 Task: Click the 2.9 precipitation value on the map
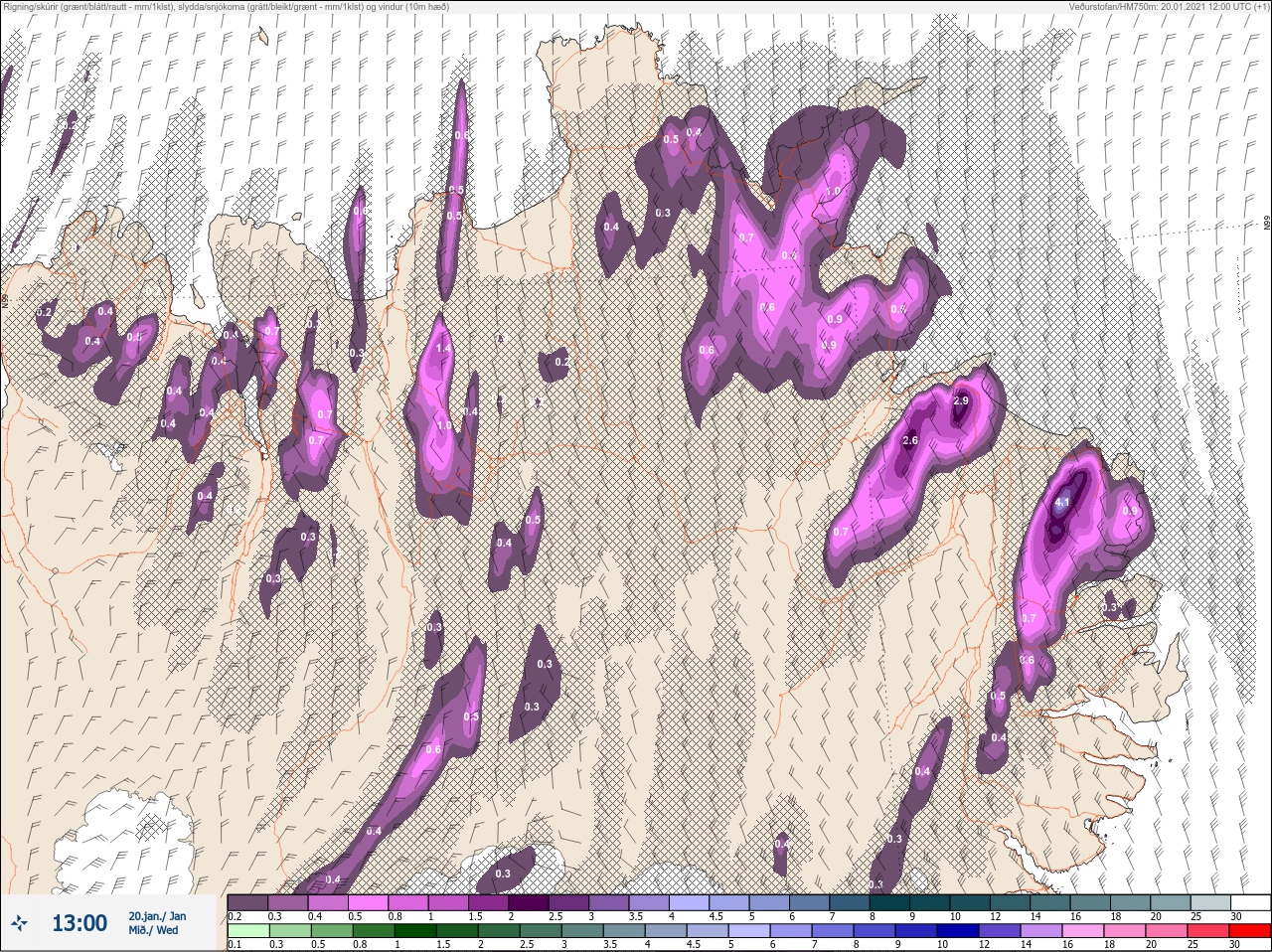(x=961, y=400)
